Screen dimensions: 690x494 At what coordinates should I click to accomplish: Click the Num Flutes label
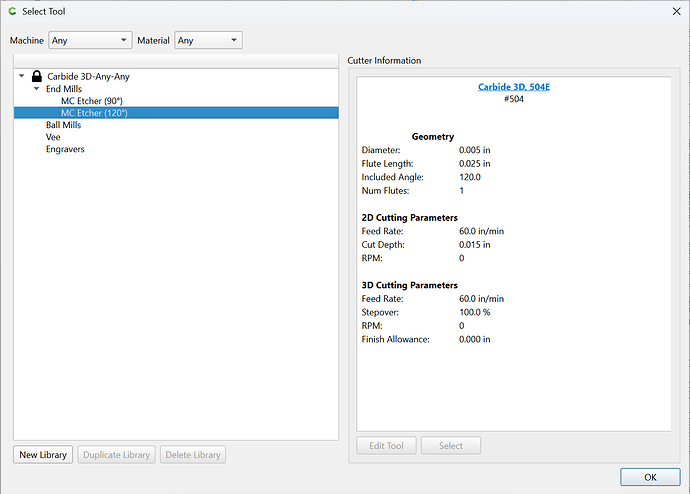[385, 190]
